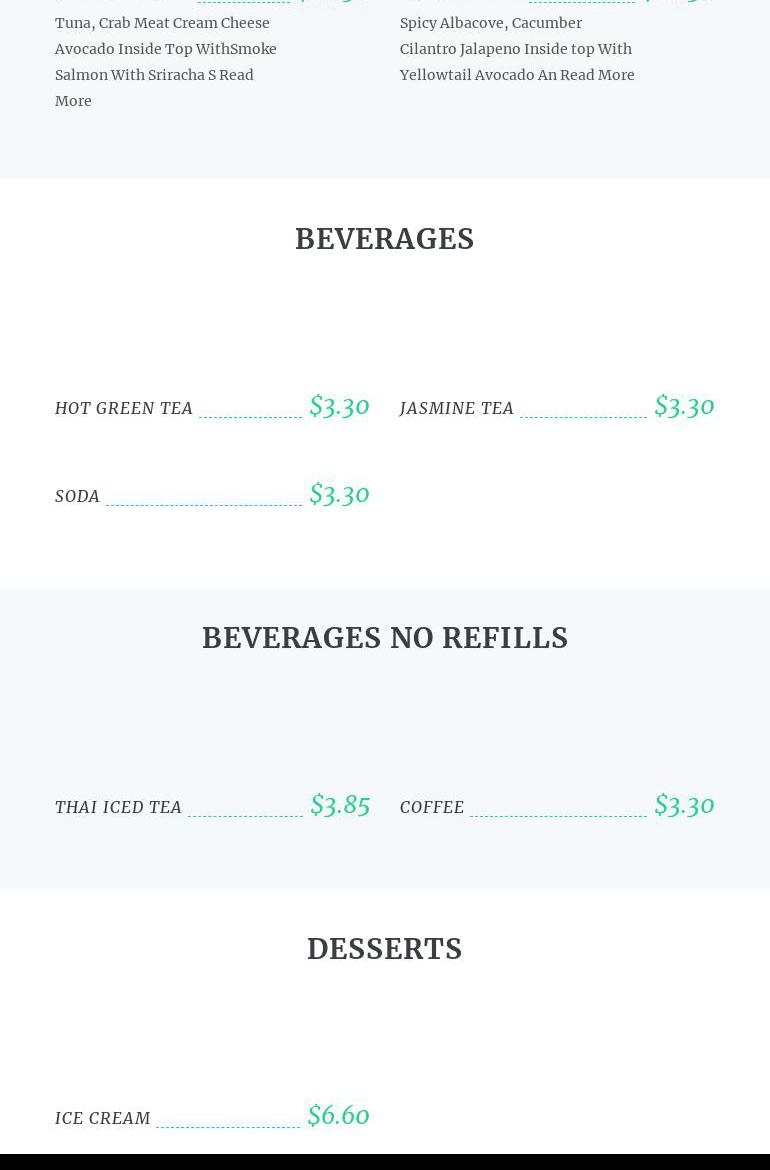The width and height of the screenshot is (770, 1170).
Task: Choose the Jasmine Tea menu item
Action: point(456,408)
